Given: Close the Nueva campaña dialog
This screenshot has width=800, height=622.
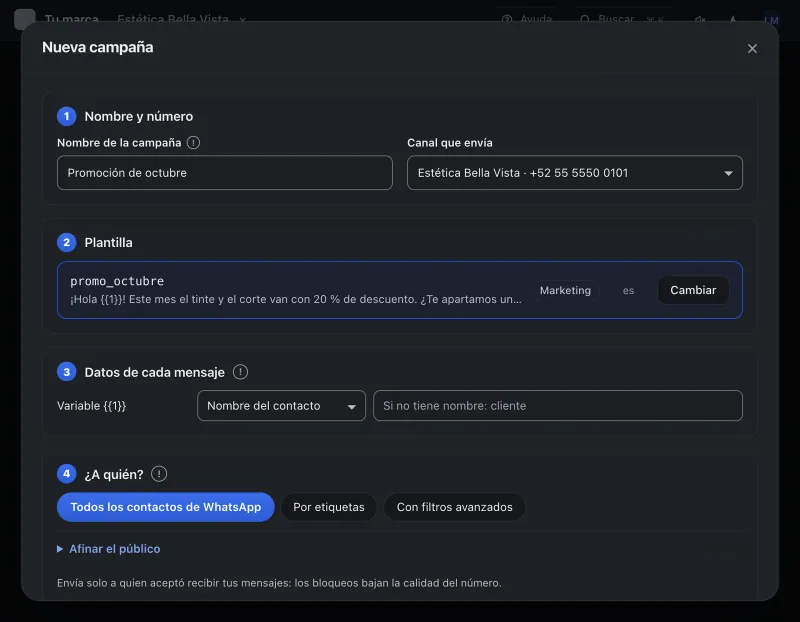Looking at the screenshot, I should (x=752, y=48).
